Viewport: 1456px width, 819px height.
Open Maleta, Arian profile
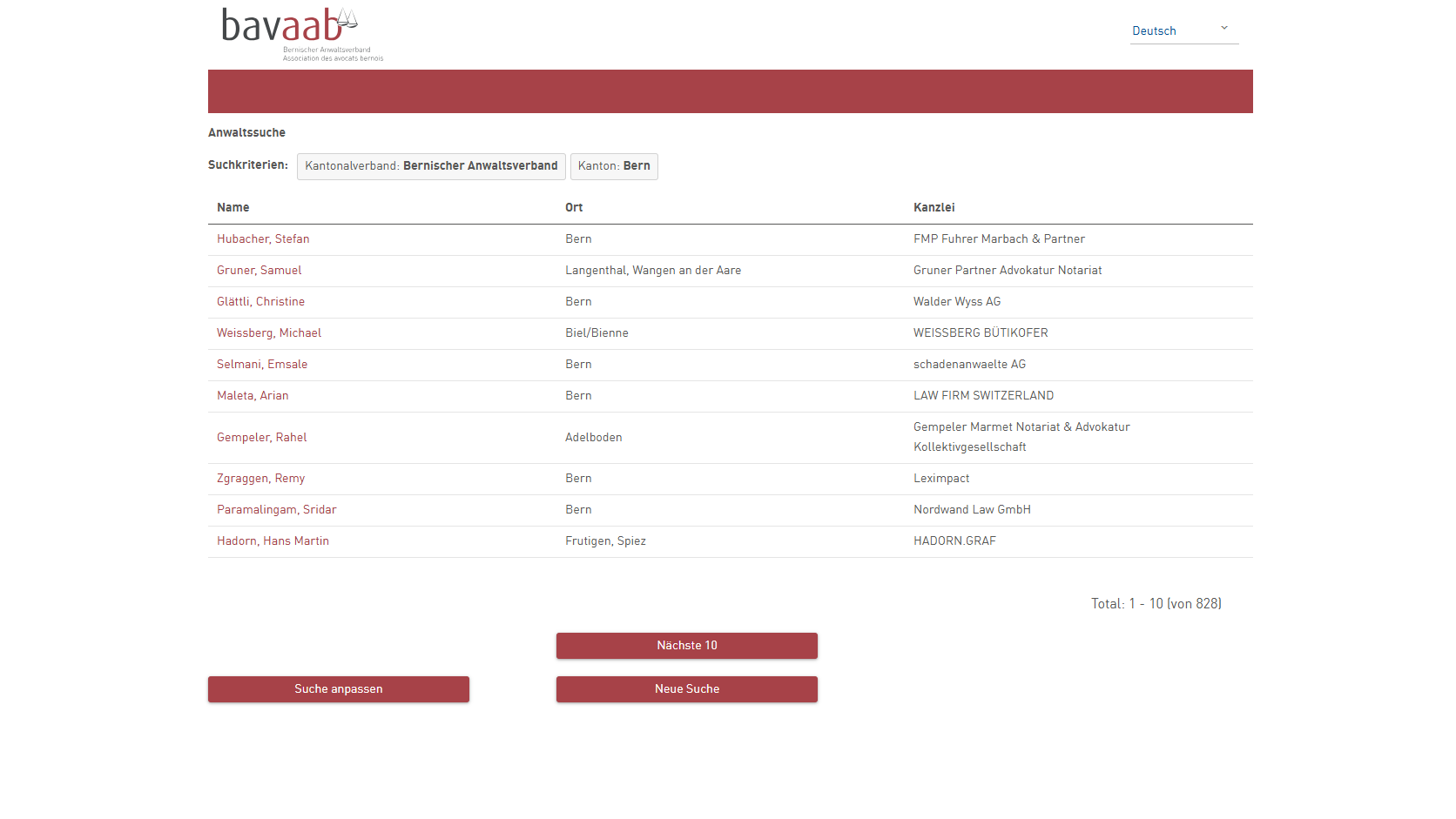(x=253, y=396)
